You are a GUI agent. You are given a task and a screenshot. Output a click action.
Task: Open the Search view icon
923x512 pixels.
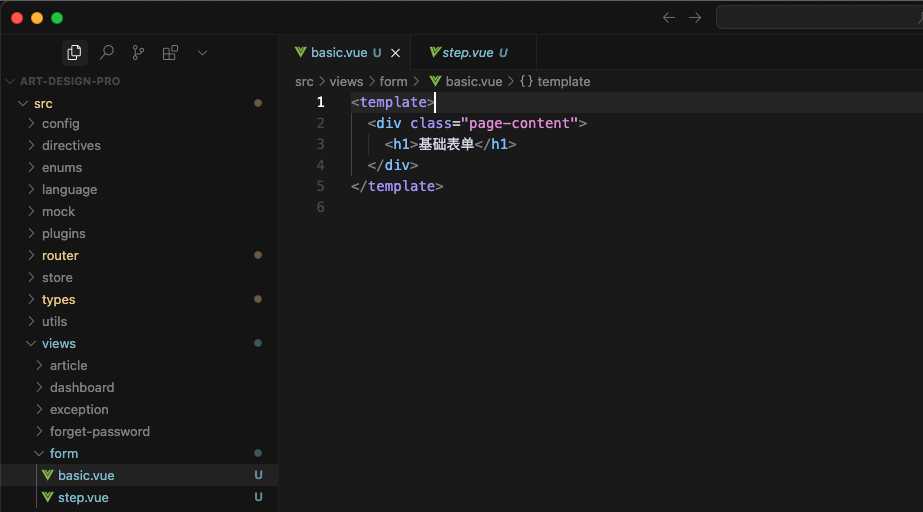(107, 53)
